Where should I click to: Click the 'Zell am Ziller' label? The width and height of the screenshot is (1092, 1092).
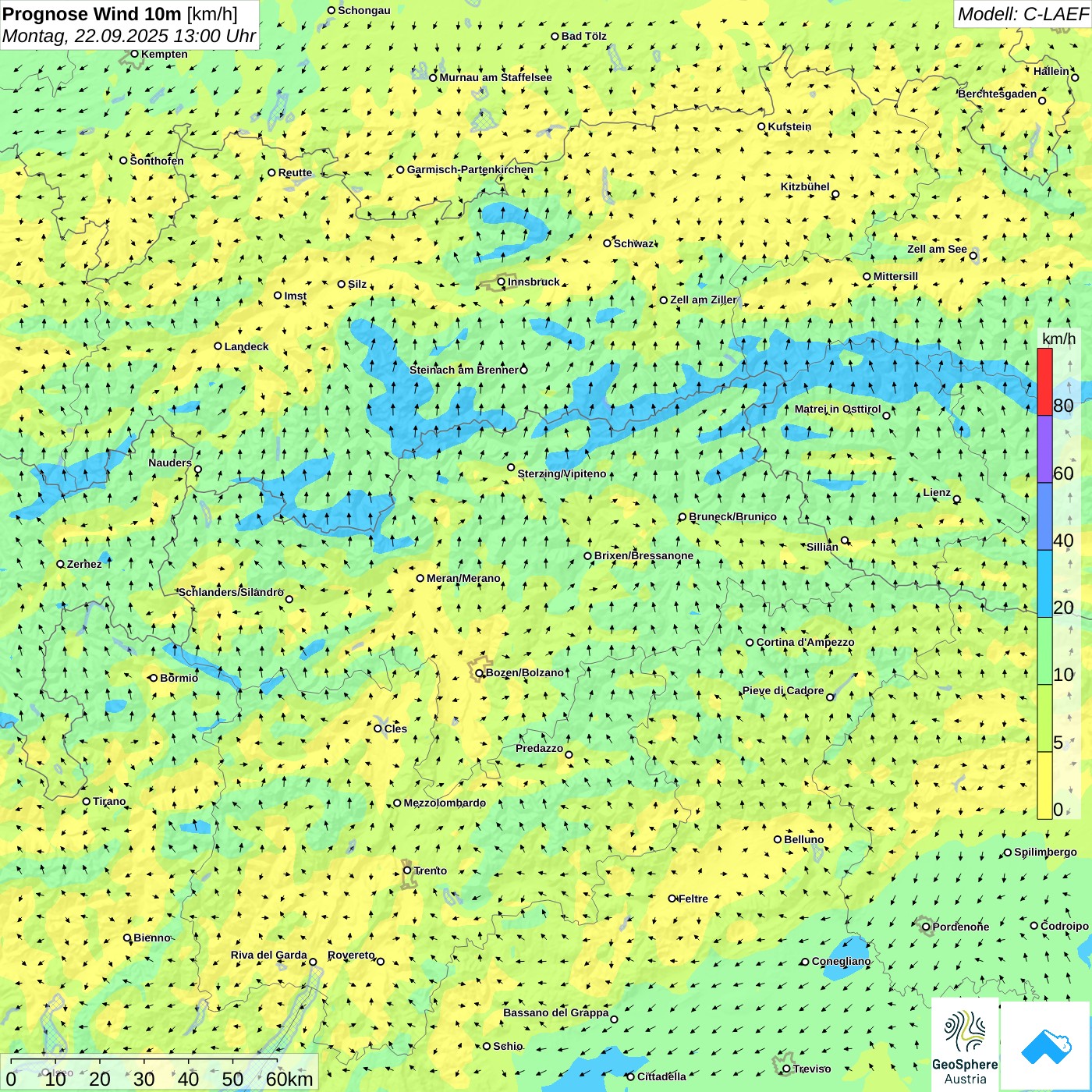click(x=703, y=300)
